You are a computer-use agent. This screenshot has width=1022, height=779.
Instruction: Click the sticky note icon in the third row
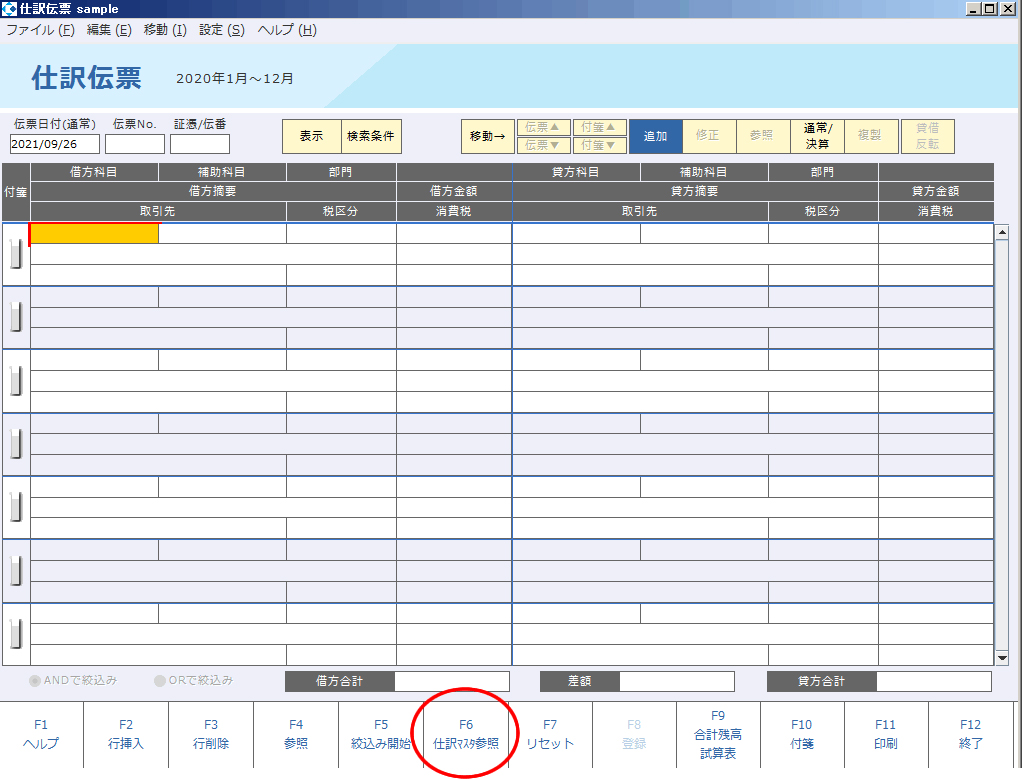pyautogui.click(x=16, y=381)
